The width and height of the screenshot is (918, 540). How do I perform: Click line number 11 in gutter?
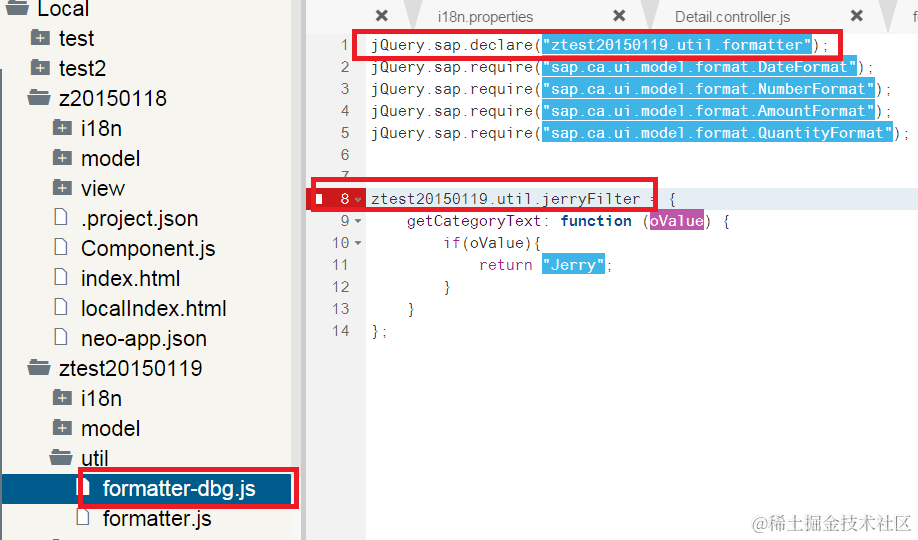341,265
